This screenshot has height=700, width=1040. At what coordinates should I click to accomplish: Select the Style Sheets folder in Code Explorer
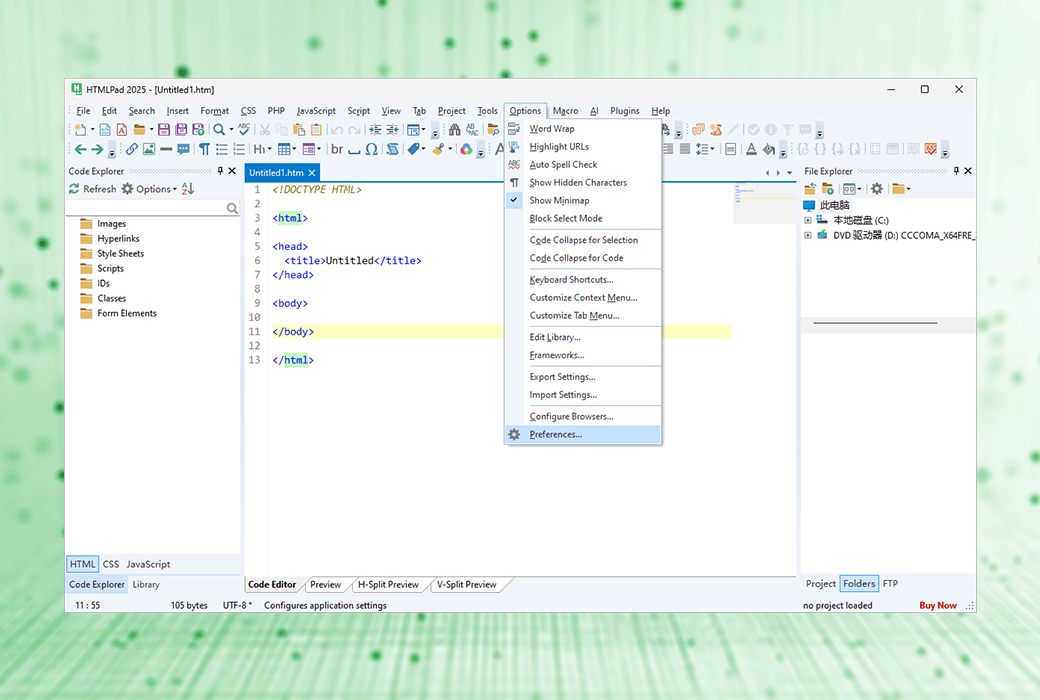120,253
